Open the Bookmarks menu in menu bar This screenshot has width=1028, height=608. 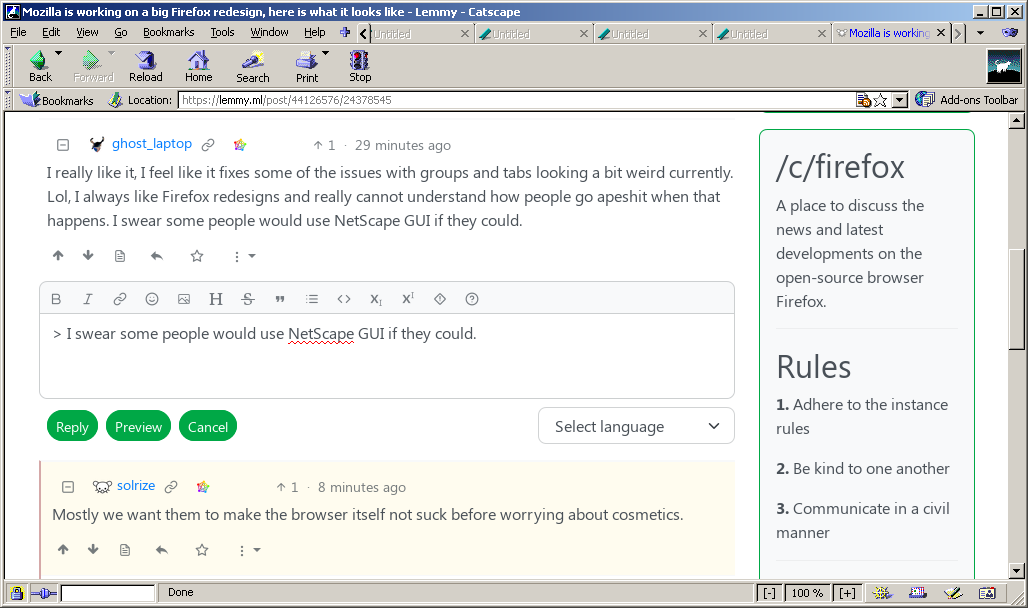click(168, 32)
